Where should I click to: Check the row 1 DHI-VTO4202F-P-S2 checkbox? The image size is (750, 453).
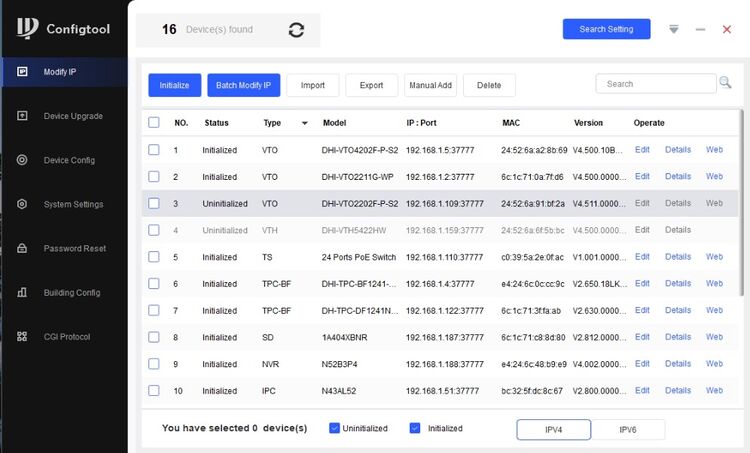click(x=154, y=150)
